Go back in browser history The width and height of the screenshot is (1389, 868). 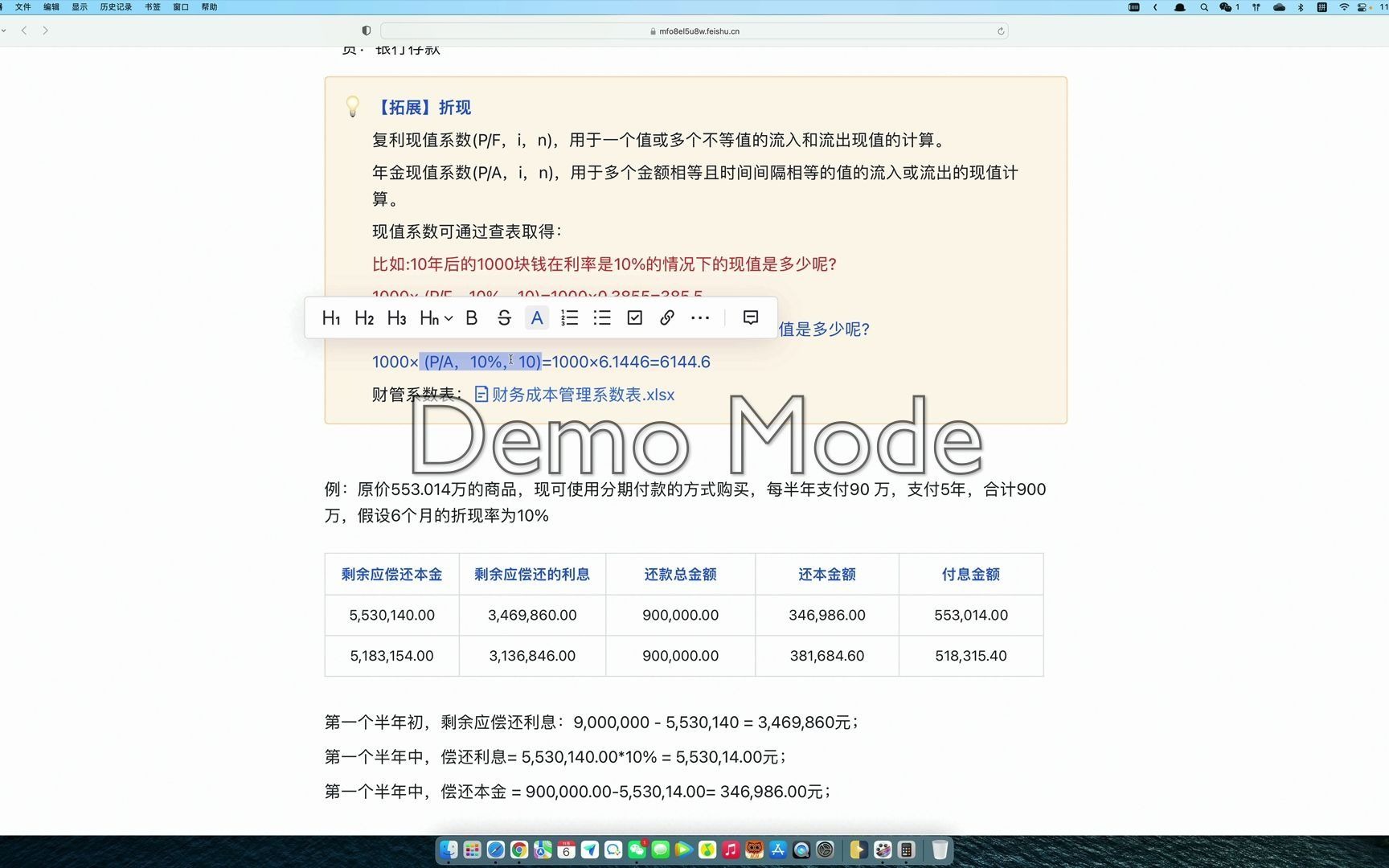point(24,31)
